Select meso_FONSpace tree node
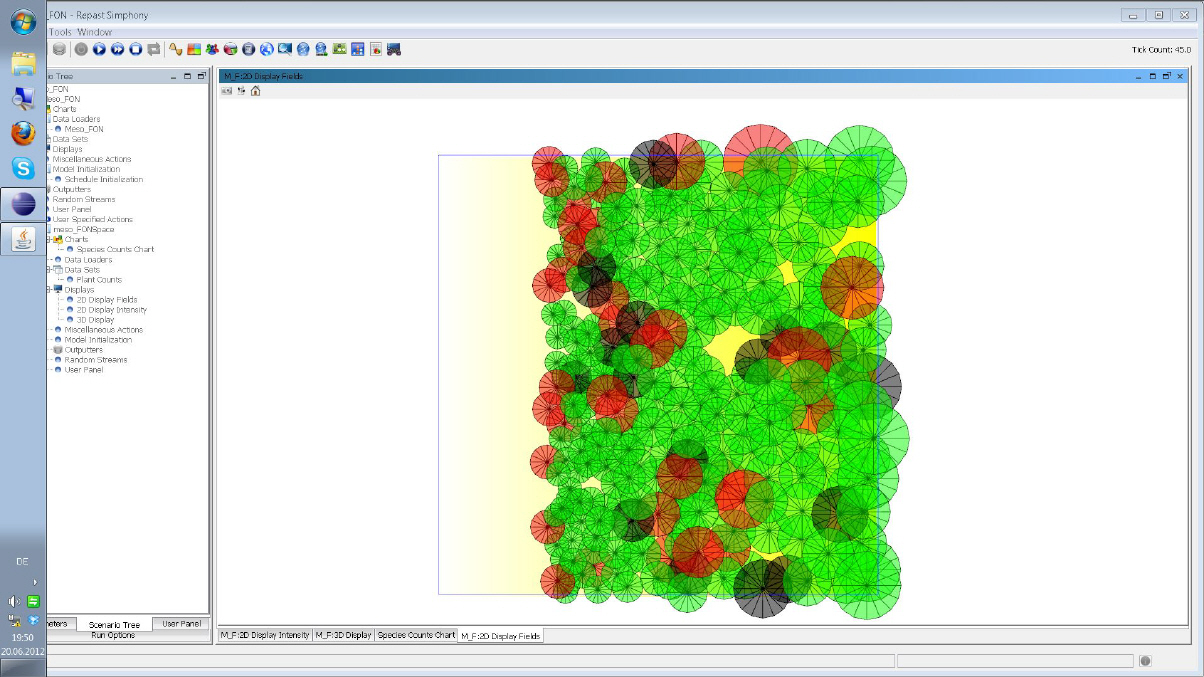 coord(85,229)
